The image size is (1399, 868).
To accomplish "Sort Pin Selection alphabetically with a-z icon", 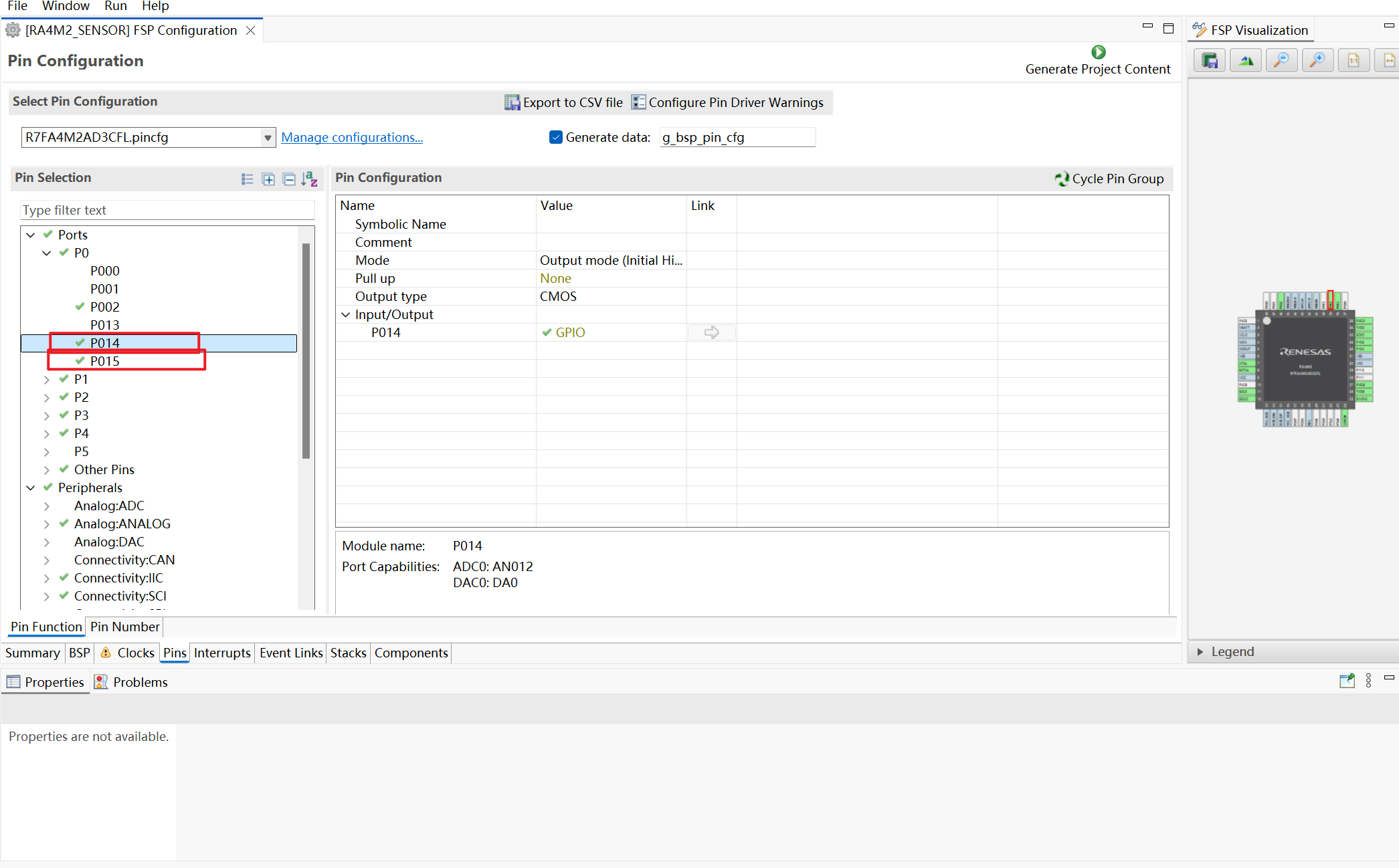I will [x=309, y=179].
